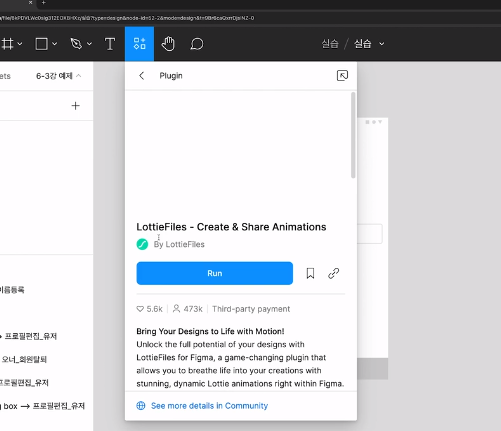Screen dimensions: 501x431
Task: Click the browser address bar URL
Action: click(x=127, y=18)
